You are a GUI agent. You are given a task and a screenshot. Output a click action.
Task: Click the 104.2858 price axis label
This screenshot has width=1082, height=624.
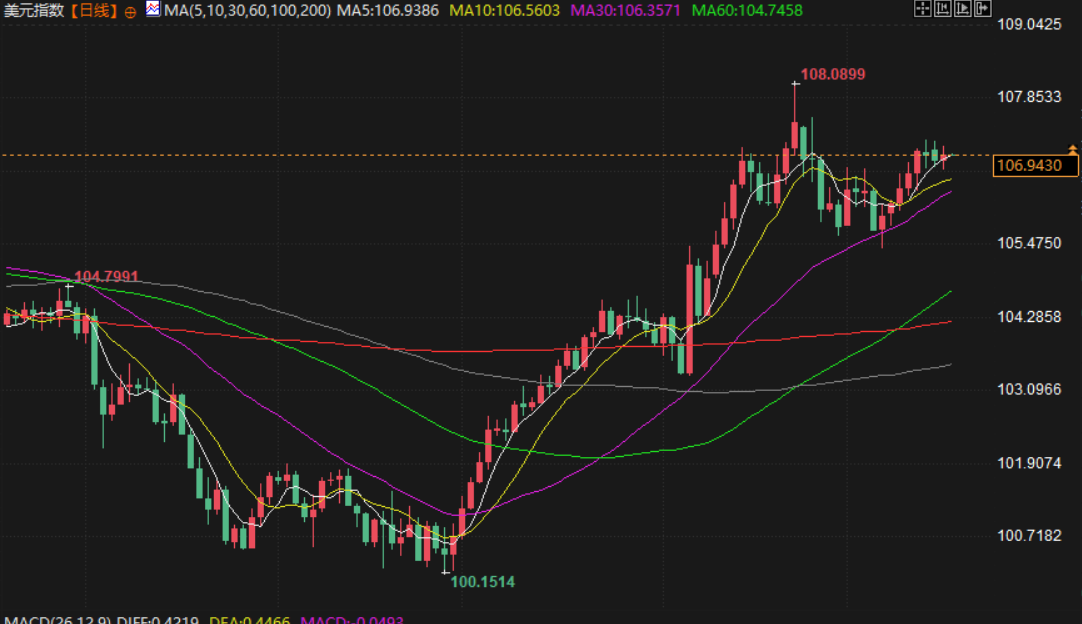1029,317
